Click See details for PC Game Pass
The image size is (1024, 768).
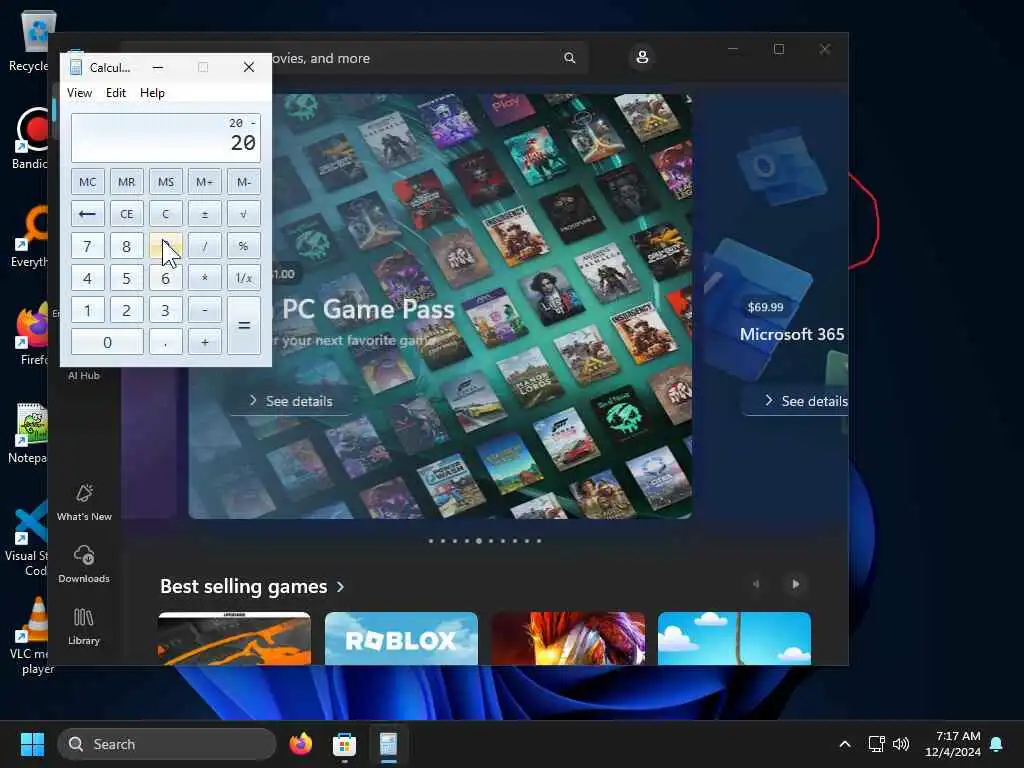pos(291,401)
